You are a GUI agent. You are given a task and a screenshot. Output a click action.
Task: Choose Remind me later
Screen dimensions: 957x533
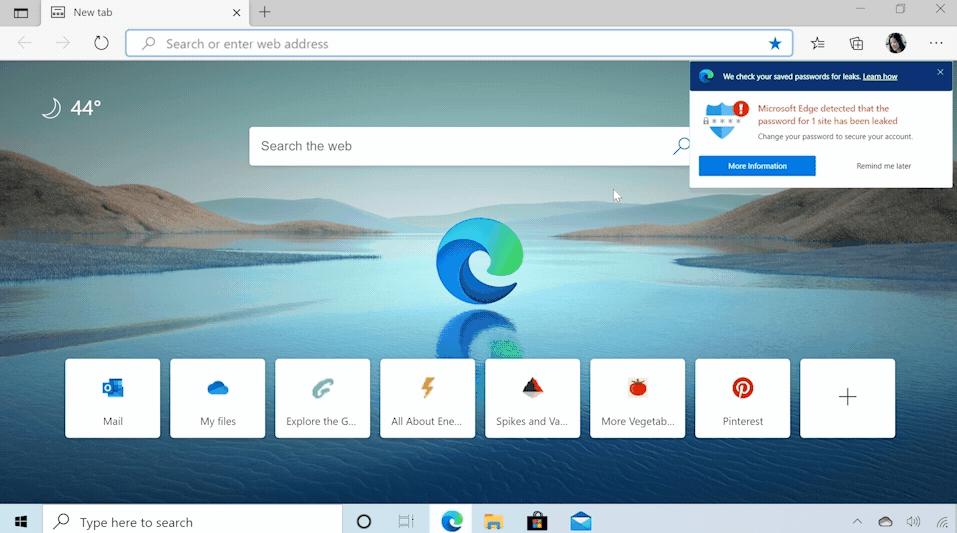click(x=883, y=166)
